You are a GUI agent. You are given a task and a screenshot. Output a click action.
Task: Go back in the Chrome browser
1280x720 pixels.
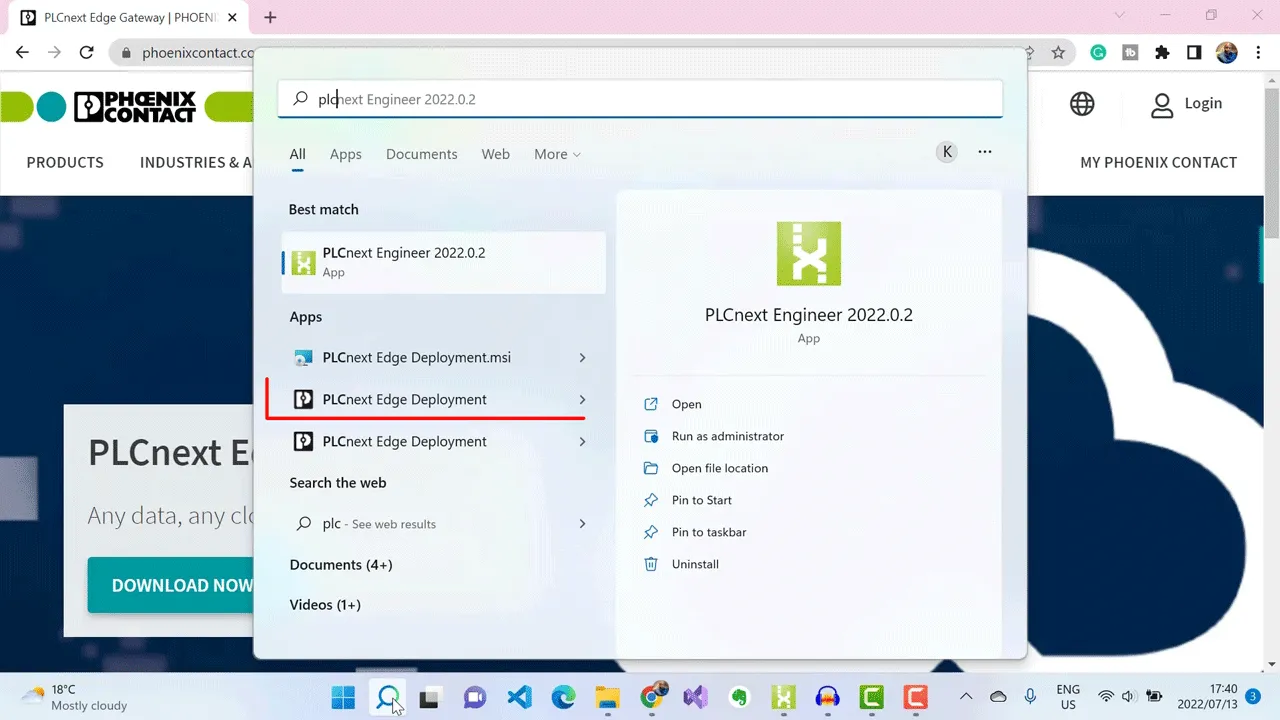click(22, 53)
